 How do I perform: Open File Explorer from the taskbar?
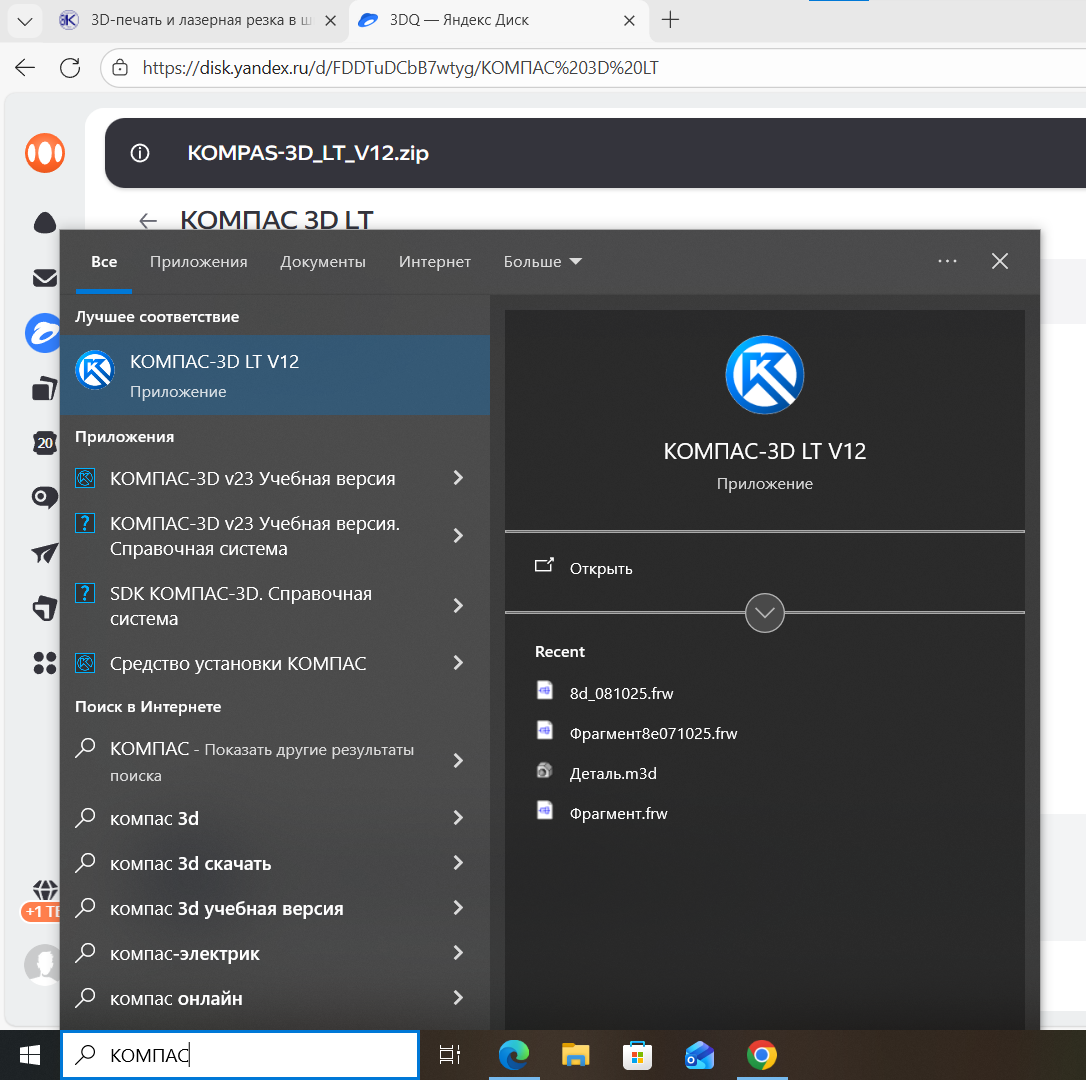point(576,1055)
